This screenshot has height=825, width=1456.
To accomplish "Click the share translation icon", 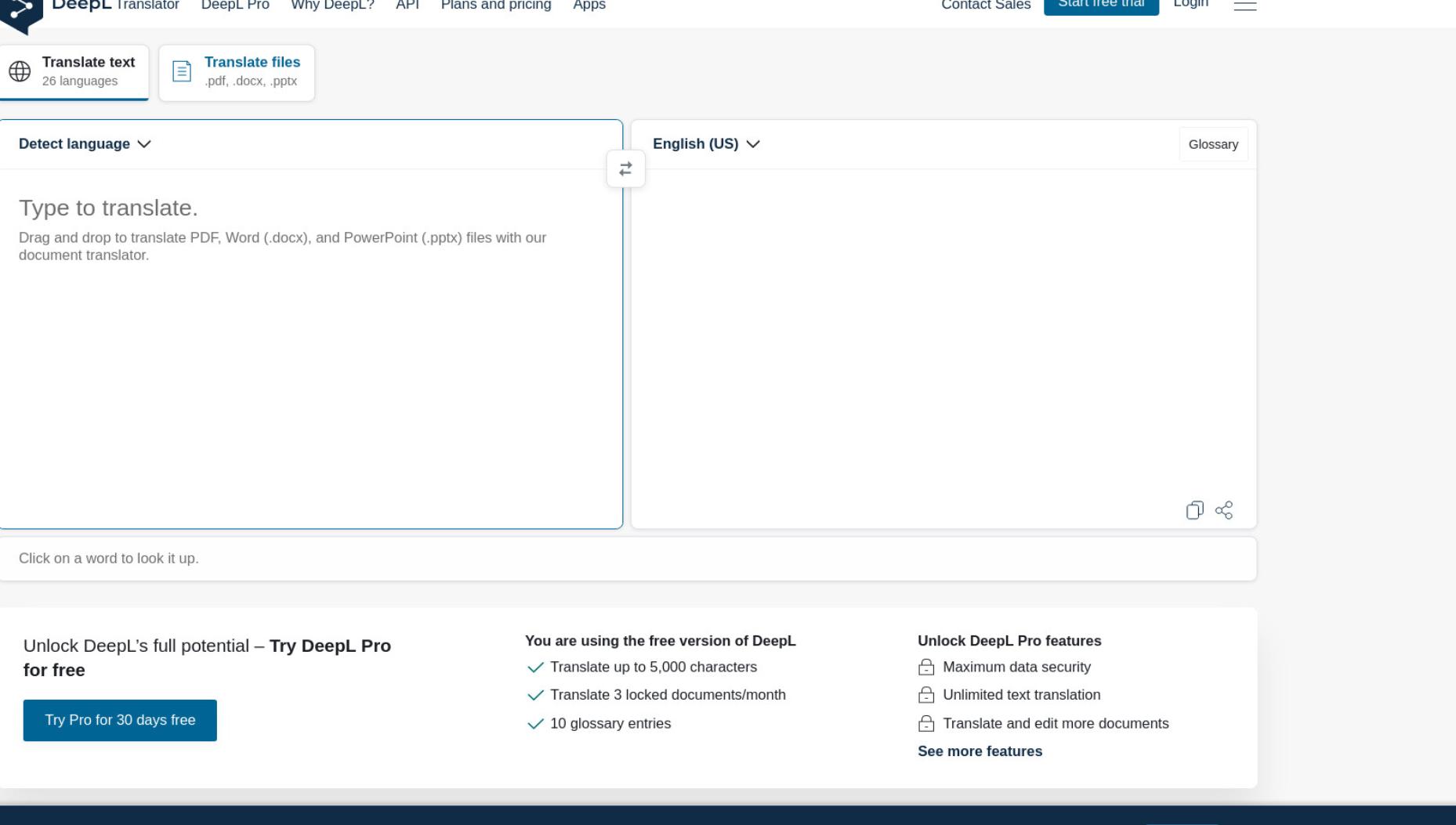I will coord(1224,510).
